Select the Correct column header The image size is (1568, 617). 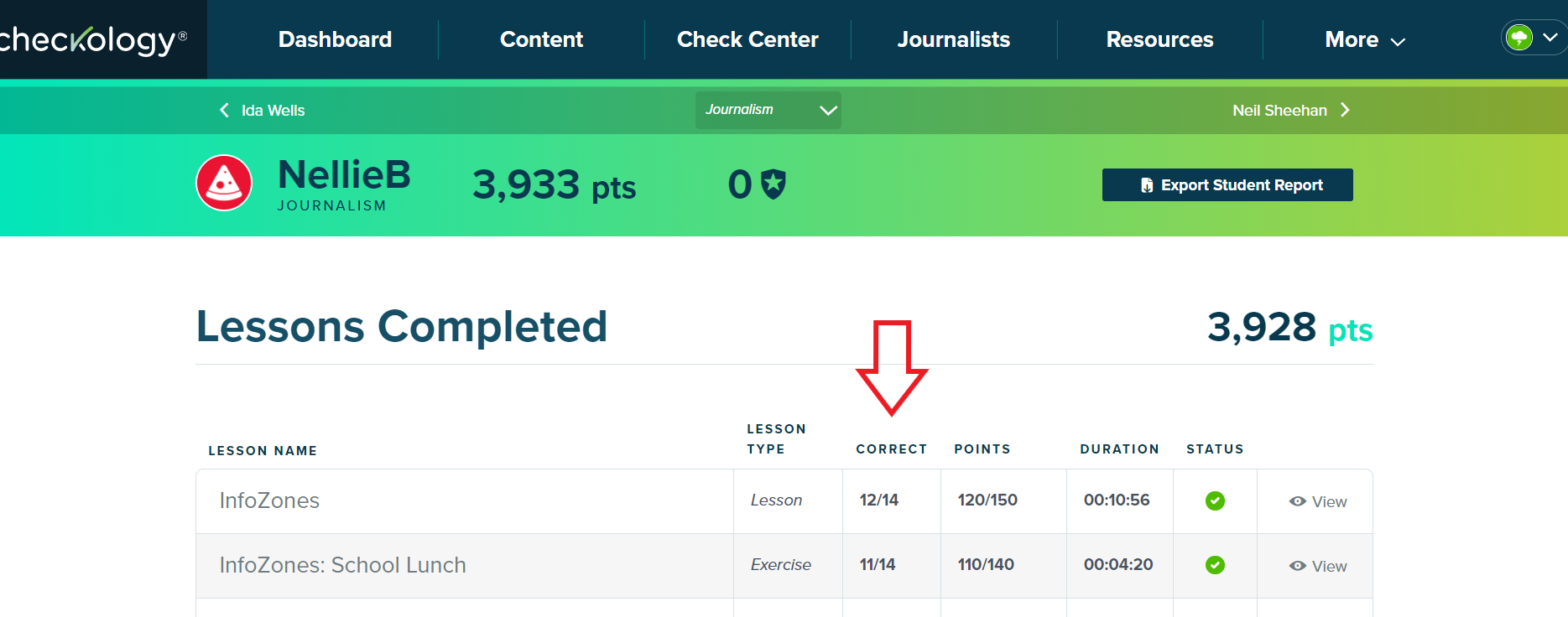(x=891, y=449)
